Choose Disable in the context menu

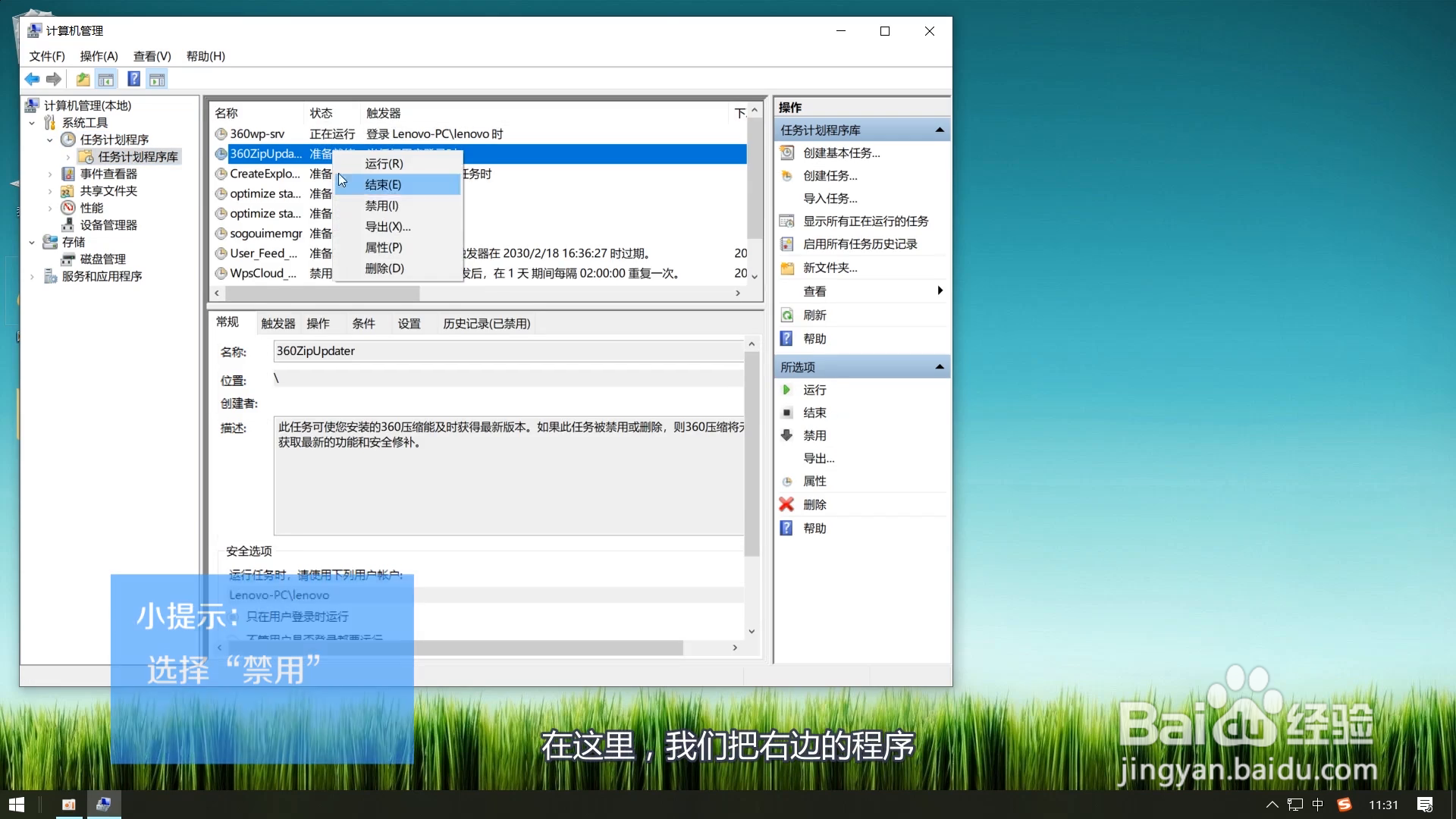[381, 206]
